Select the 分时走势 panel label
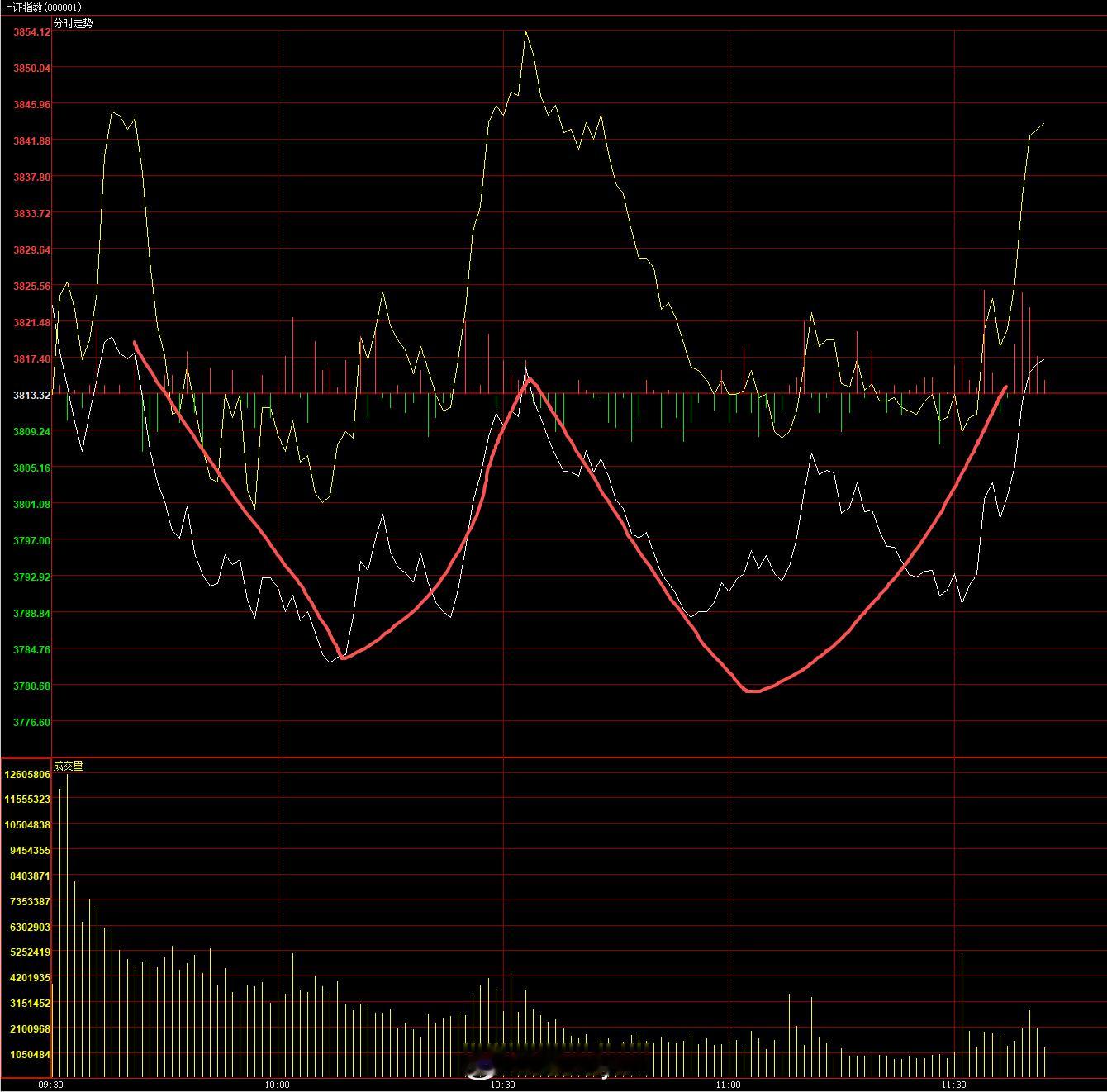Screen dimensions: 1107x1092 point(73,24)
